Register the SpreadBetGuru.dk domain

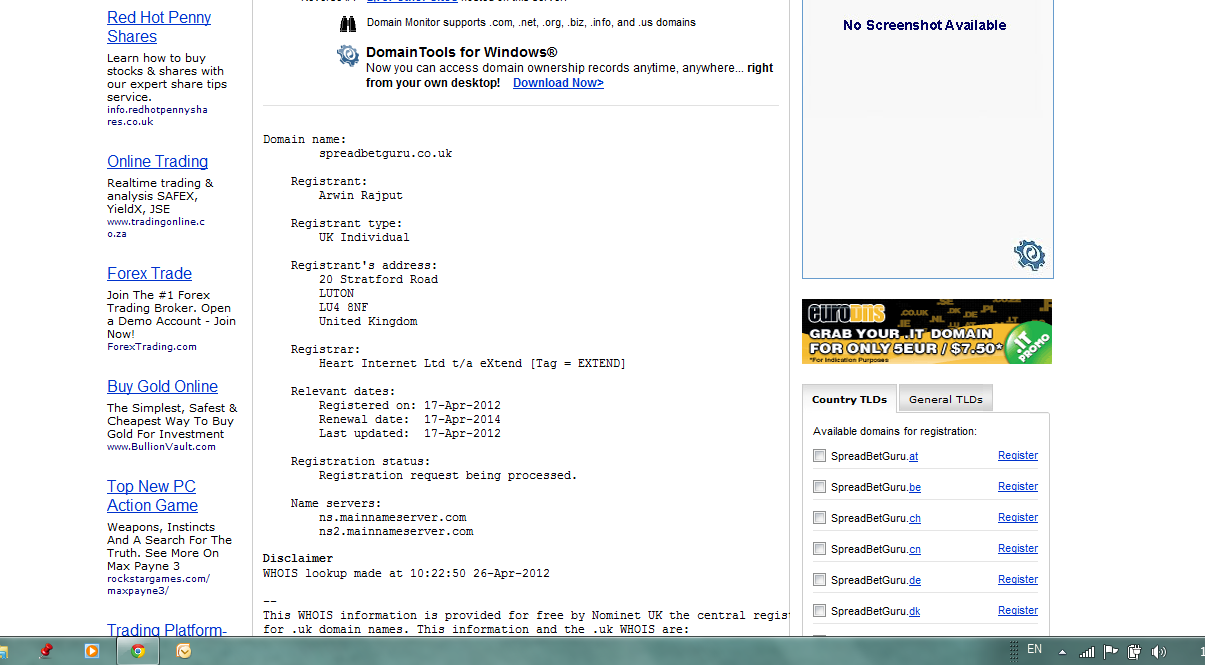[1018, 610]
